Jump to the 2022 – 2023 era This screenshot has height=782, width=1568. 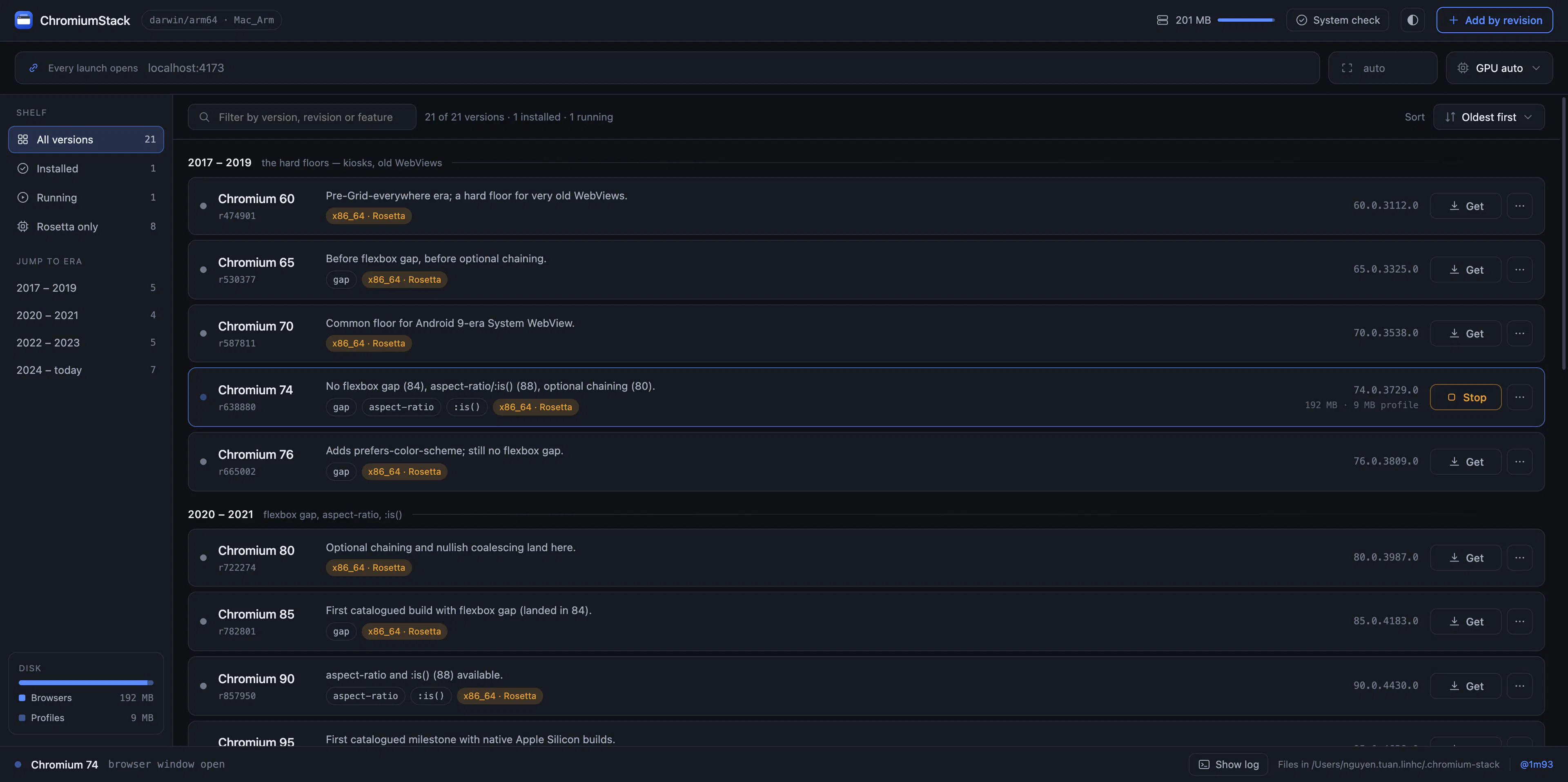(x=86, y=342)
